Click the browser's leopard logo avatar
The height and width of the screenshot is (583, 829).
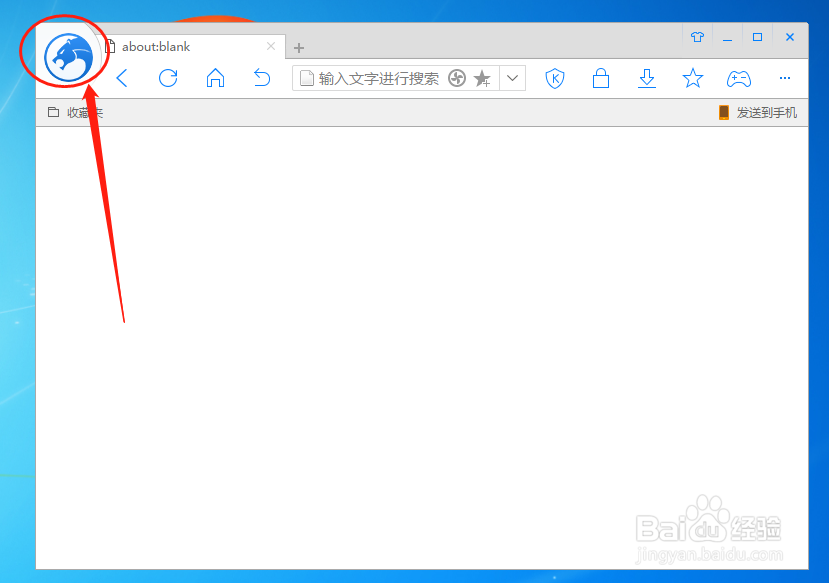(x=68, y=58)
